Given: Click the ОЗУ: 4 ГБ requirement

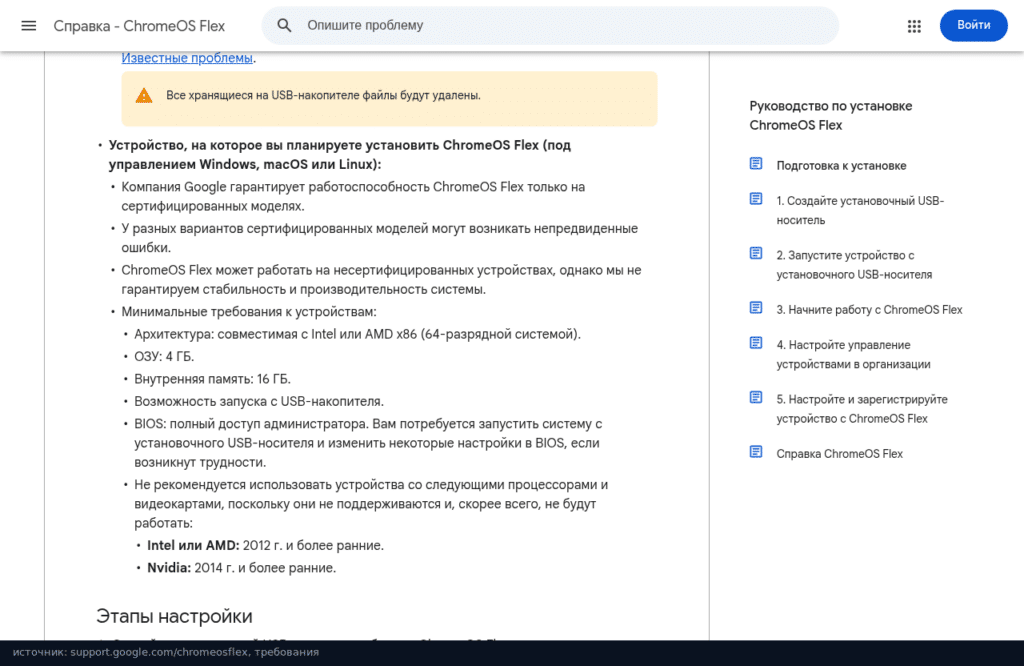Looking at the screenshot, I should tap(164, 357).
